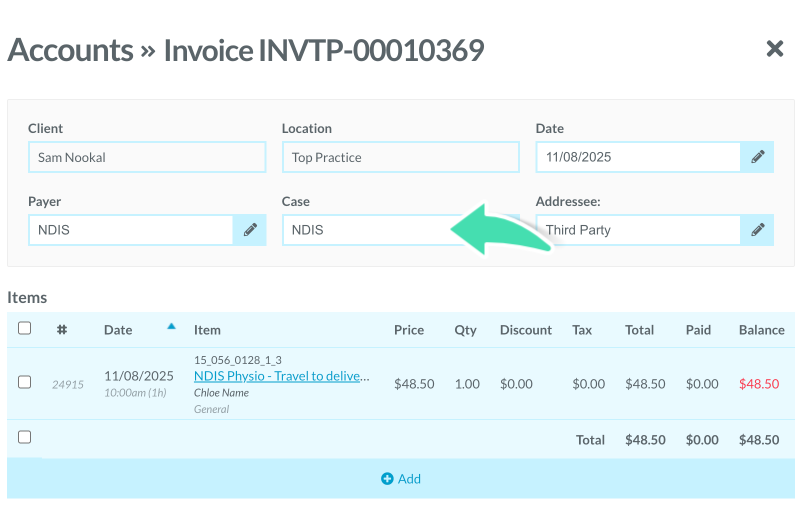Click the Accounts breadcrumb in title
801x506 pixels.
click(x=70, y=50)
